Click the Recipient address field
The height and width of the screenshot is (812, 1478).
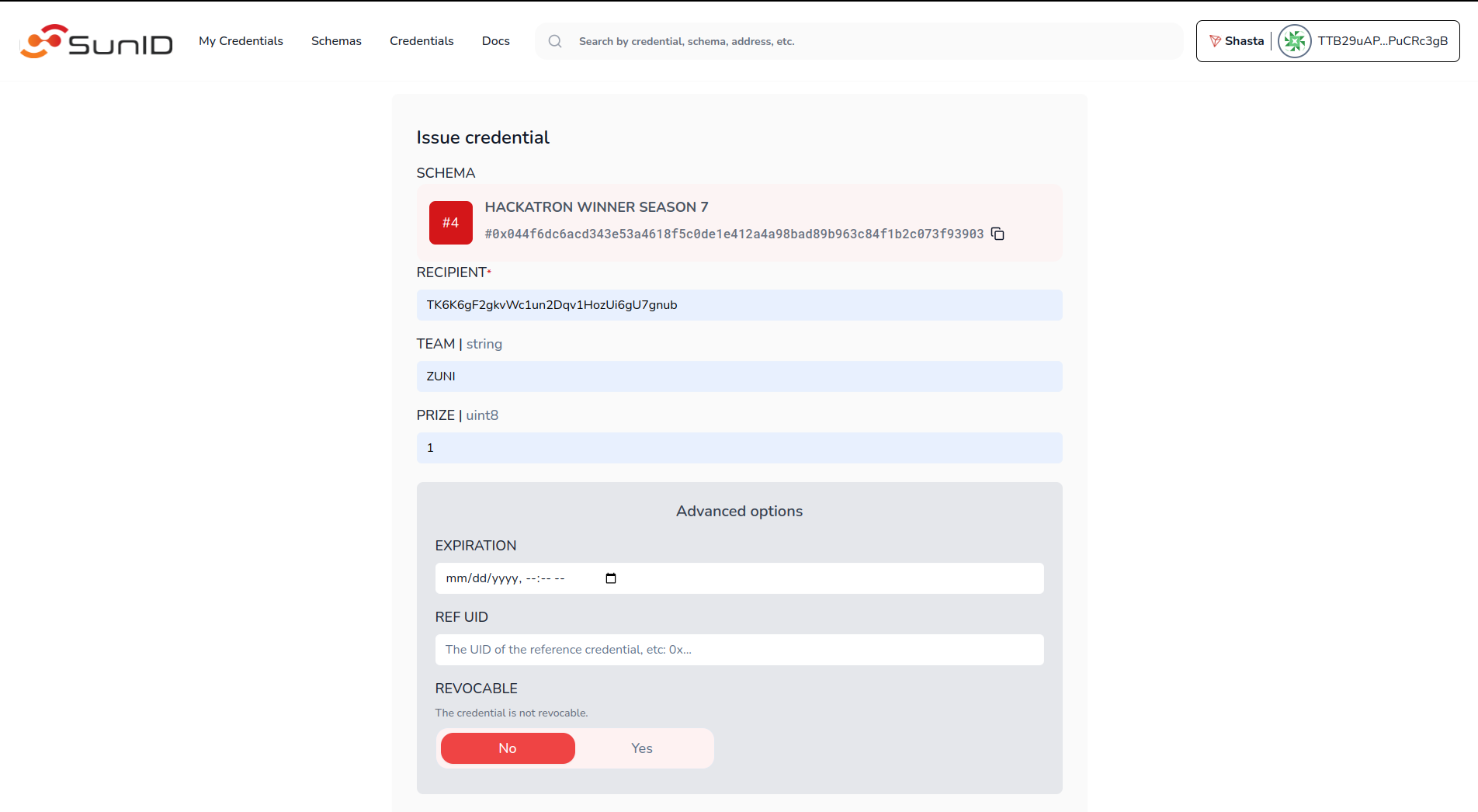click(740, 305)
